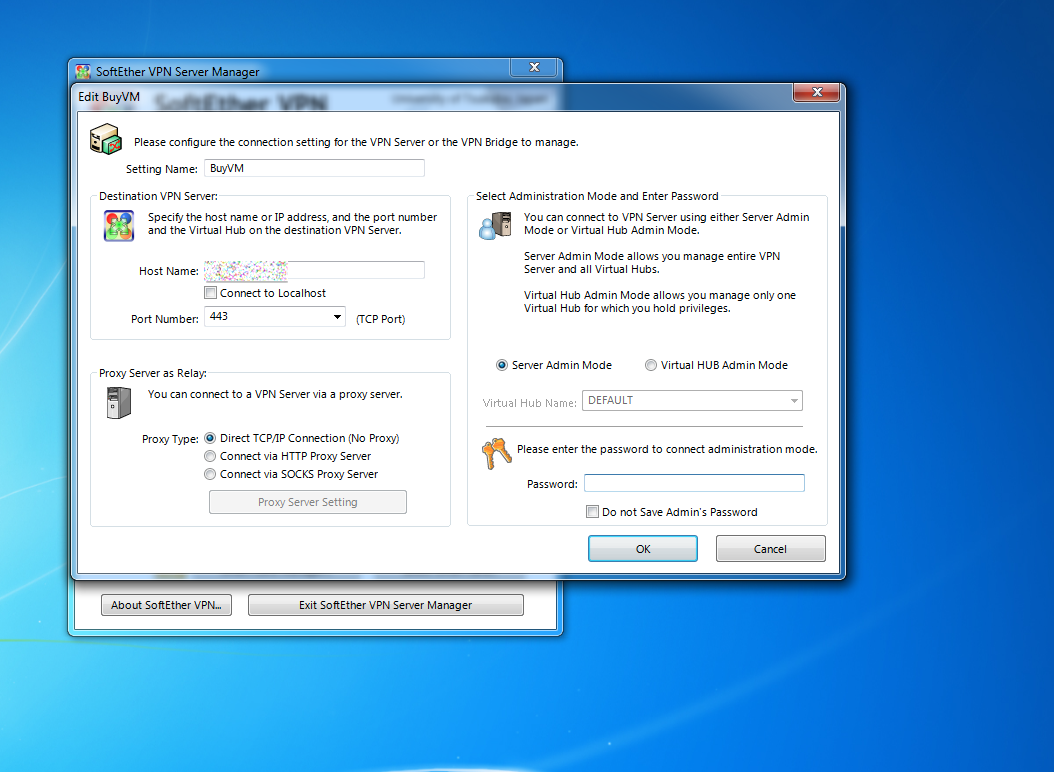Image resolution: width=1054 pixels, height=772 pixels.
Task: Check Do not Save Admin's Password
Action: tap(592, 512)
